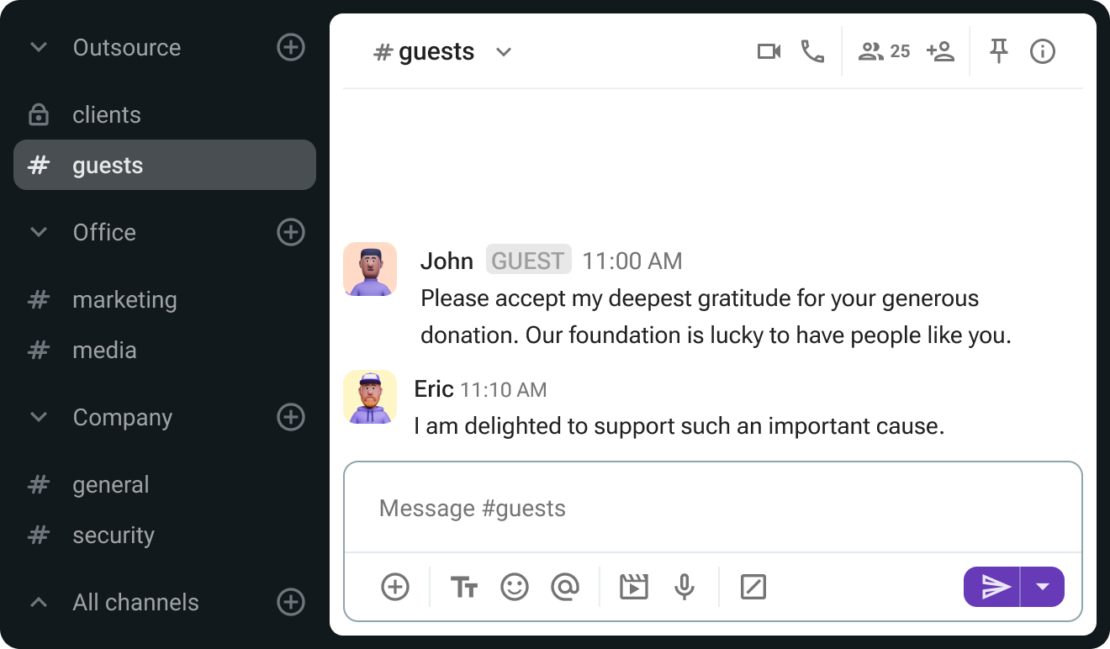Screen dimensions: 1110x649
Task: Mention someone using the @ icon
Action: coord(566,587)
